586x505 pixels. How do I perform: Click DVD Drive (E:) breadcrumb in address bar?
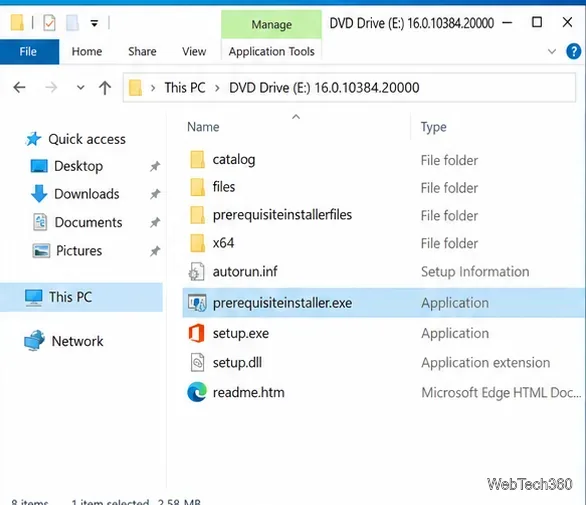(324, 88)
